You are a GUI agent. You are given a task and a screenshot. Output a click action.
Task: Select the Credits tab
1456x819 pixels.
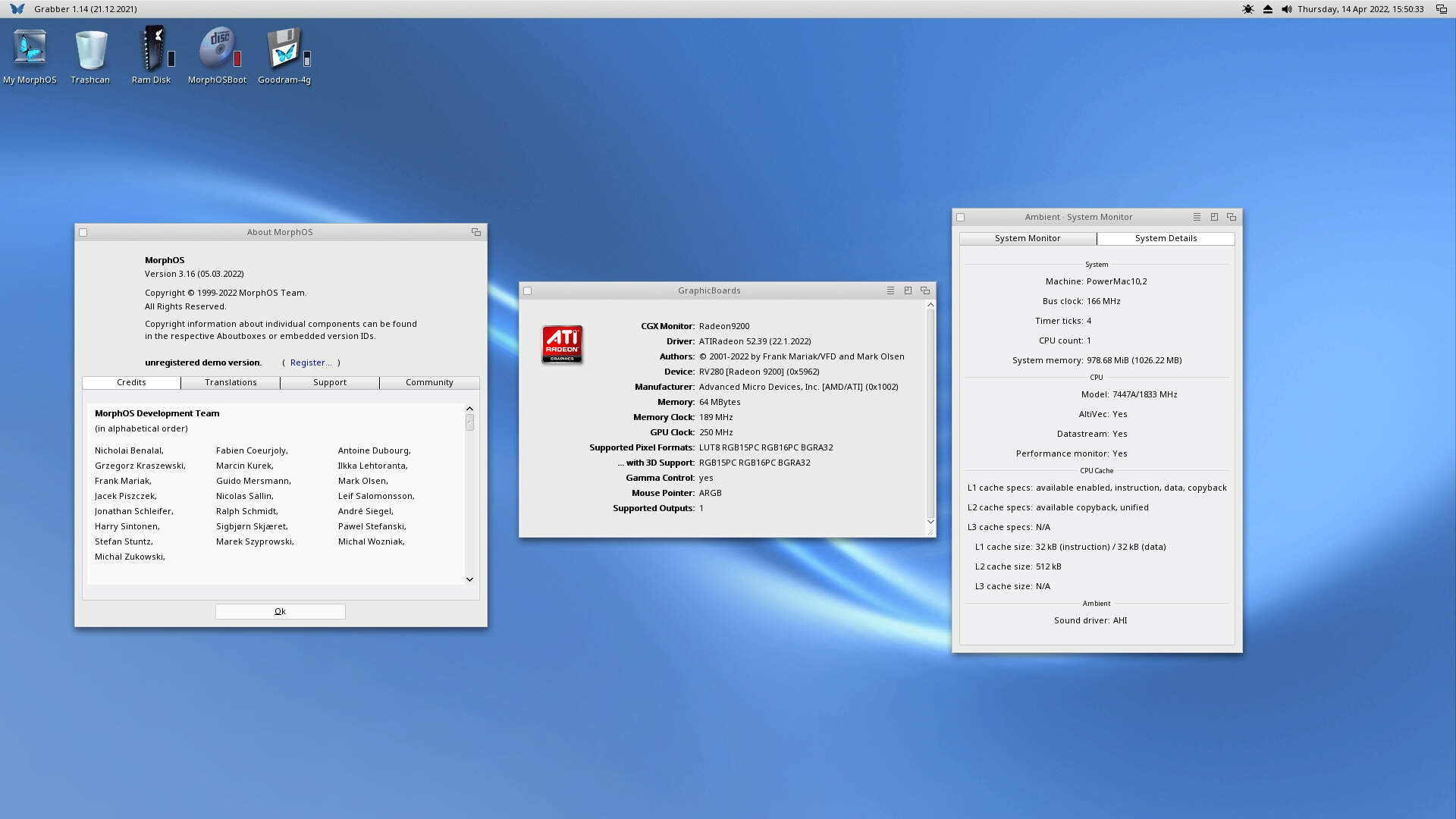tap(131, 382)
